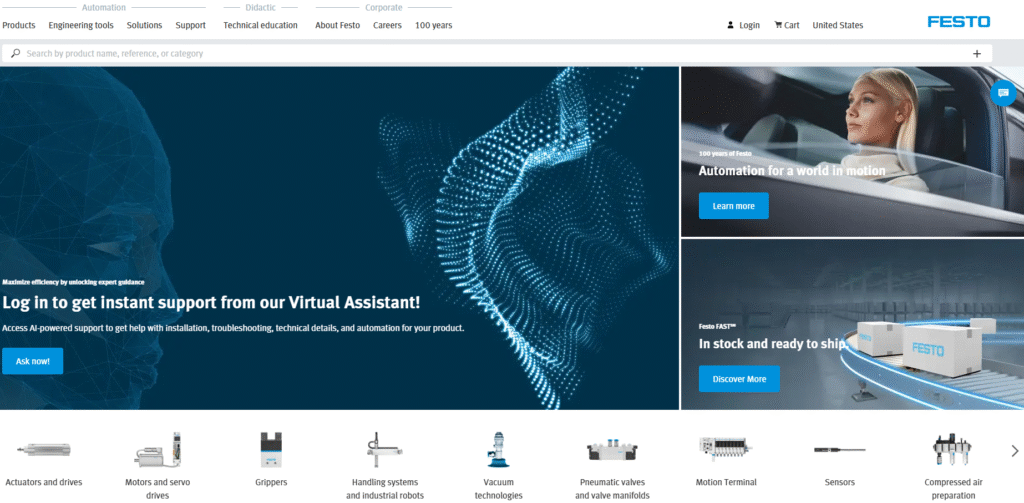Image resolution: width=1024 pixels, height=503 pixels.
Task: Click the Cart link text
Action: (792, 25)
